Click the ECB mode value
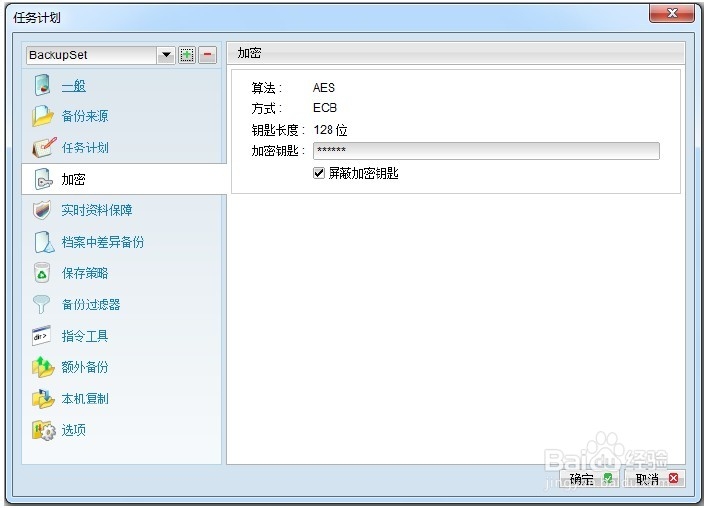 [x=325, y=108]
